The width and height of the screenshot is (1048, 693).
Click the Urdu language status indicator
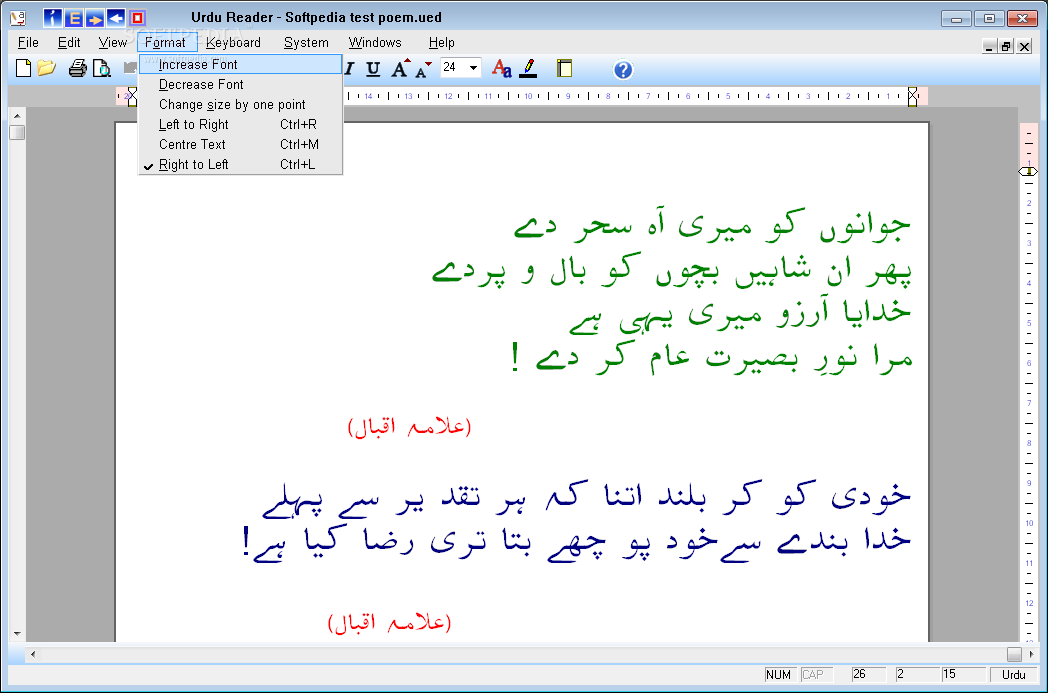click(x=1013, y=675)
